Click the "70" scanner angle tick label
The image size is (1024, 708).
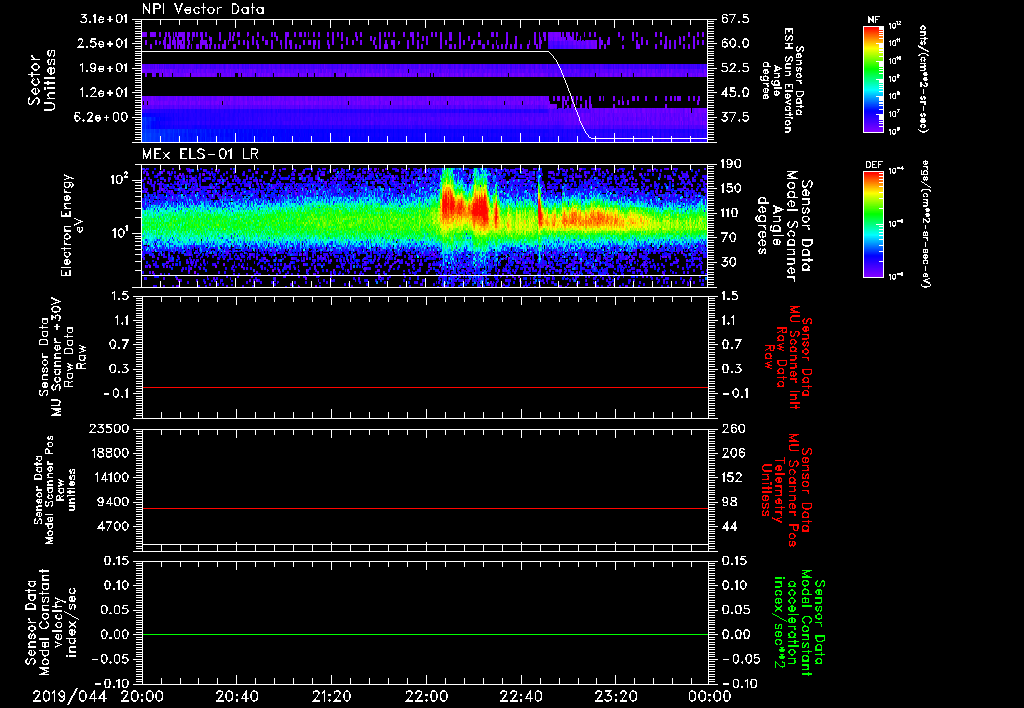[x=728, y=238]
